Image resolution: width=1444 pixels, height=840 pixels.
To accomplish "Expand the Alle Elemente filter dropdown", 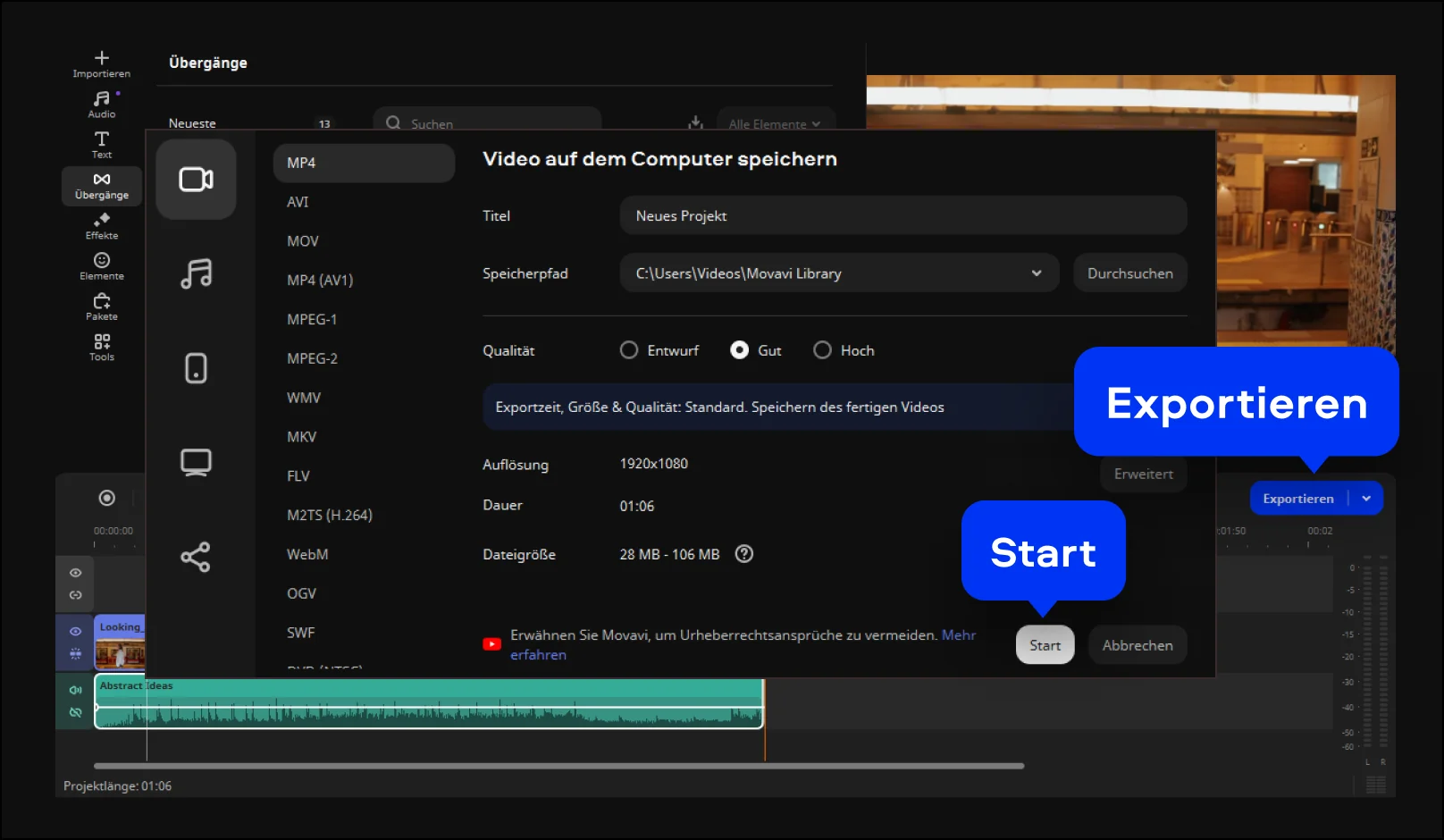I will pyautogui.click(x=775, y=124).
